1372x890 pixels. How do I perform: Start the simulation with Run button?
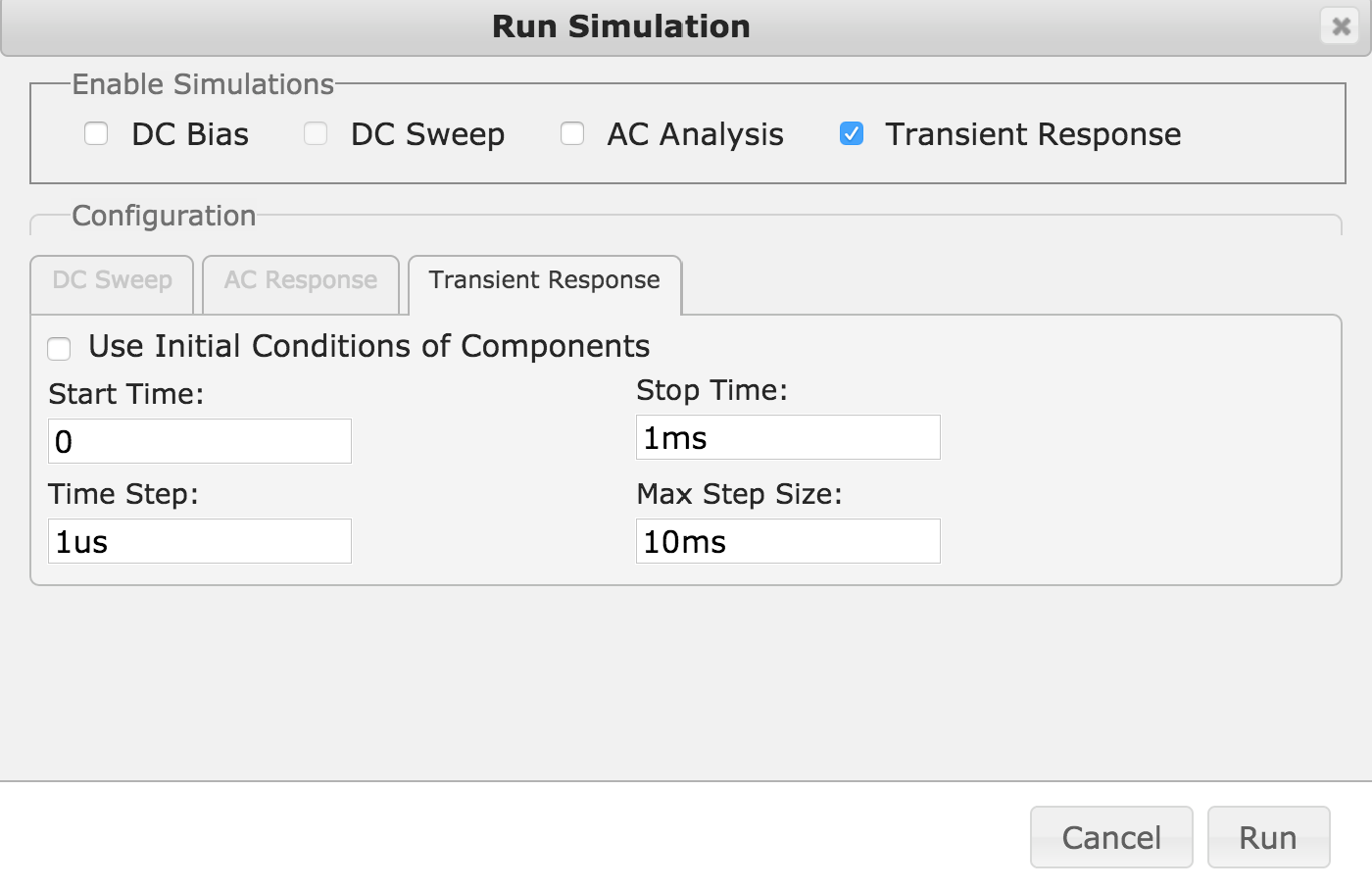[x=1267, y=837]
